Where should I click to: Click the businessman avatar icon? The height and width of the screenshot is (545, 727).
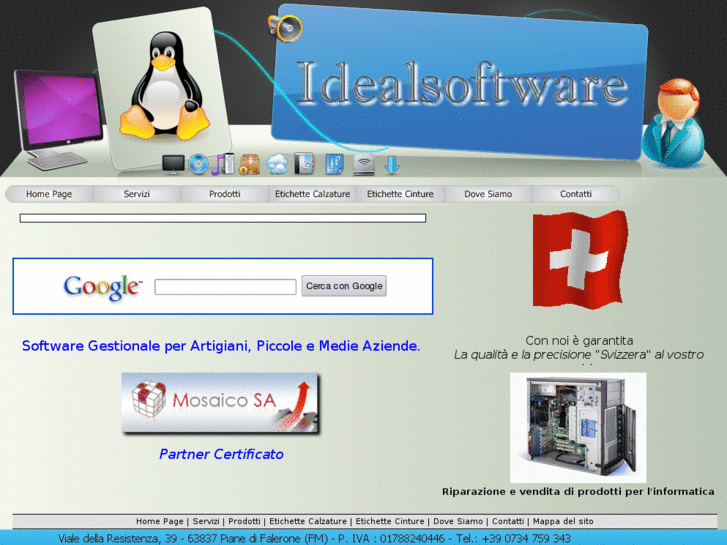(x=673, y=122)
